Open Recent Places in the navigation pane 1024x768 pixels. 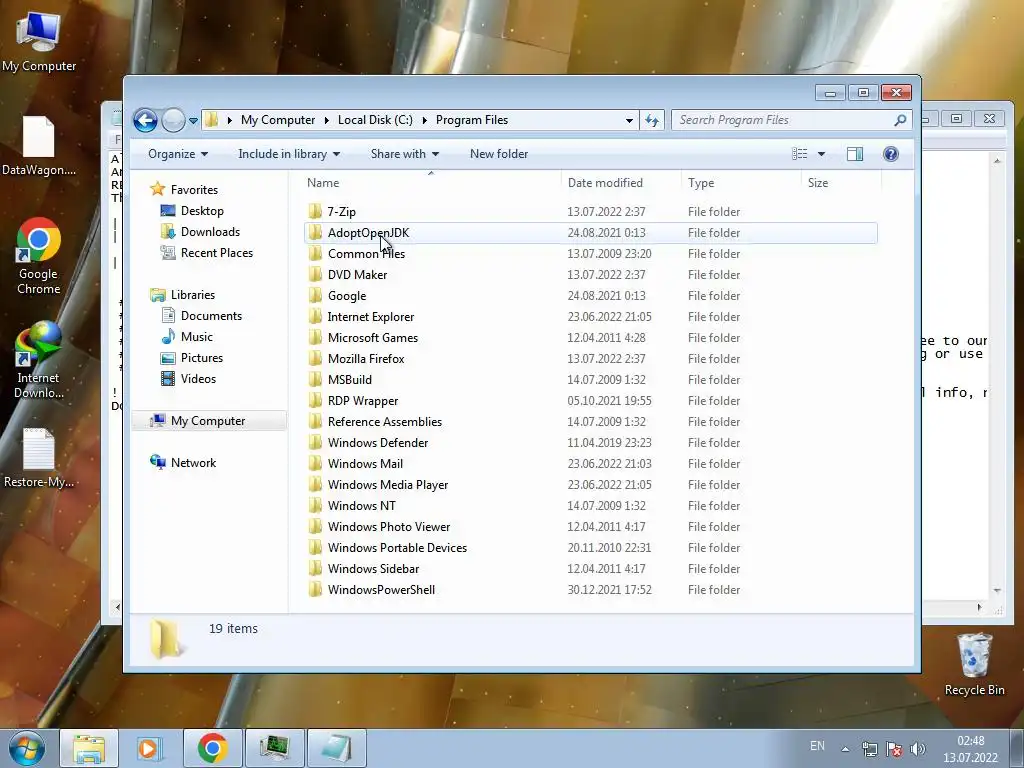(216, 253)
